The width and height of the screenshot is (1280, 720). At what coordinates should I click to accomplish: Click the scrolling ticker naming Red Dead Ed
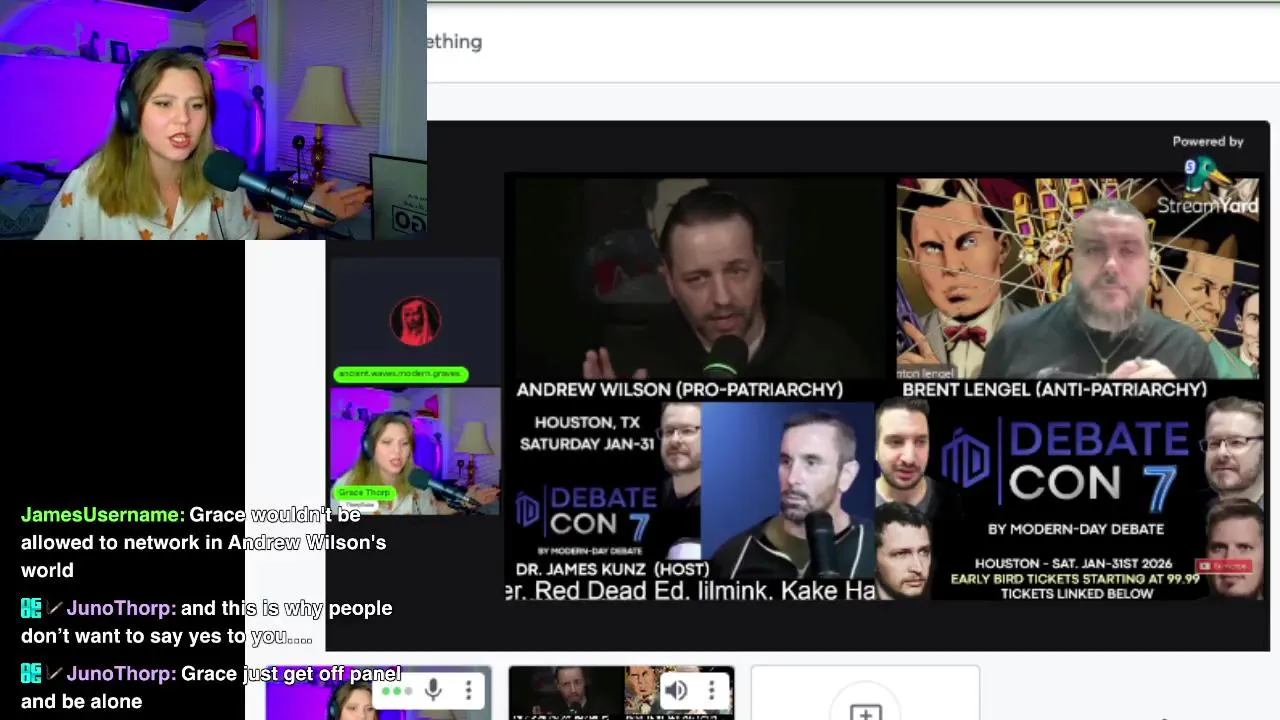point(690,591)
